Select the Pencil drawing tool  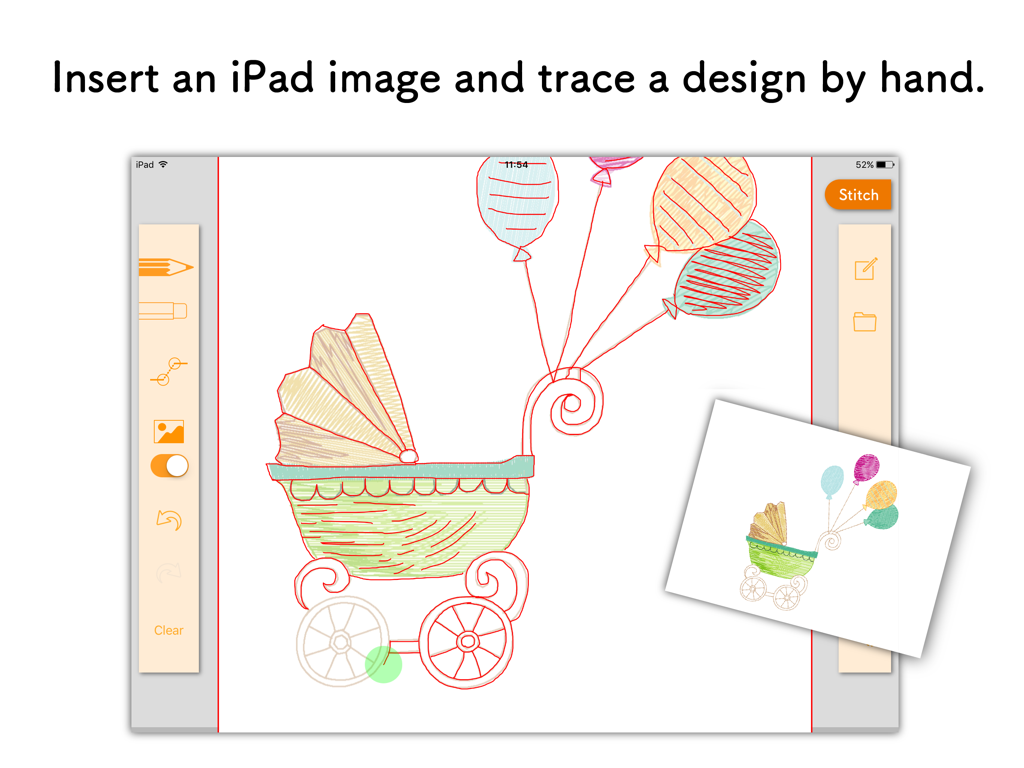[x=167, y=265]
